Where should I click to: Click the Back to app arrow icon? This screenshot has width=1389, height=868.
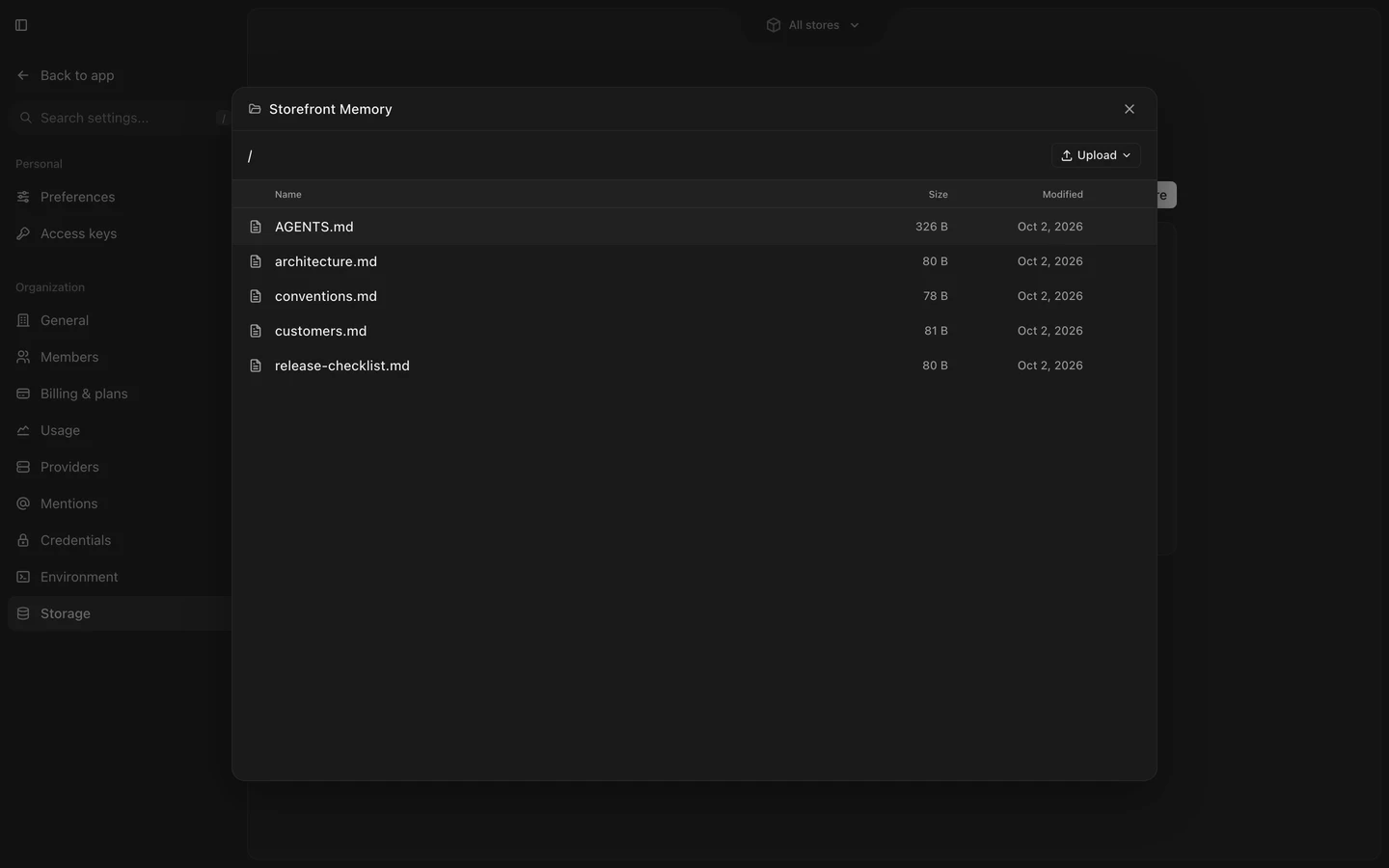pyautogui.click(x=23, y=75)
